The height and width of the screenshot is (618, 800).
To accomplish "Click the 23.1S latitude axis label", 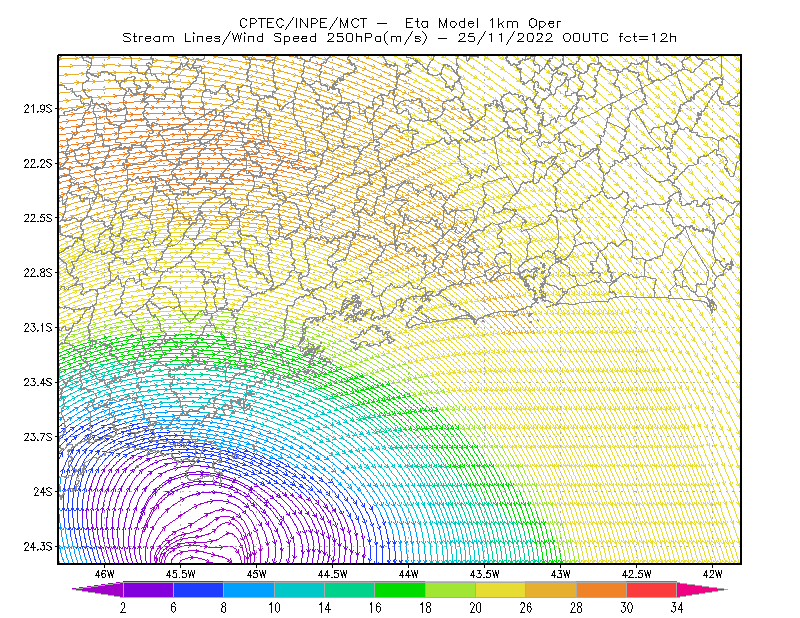I will 38,327.
